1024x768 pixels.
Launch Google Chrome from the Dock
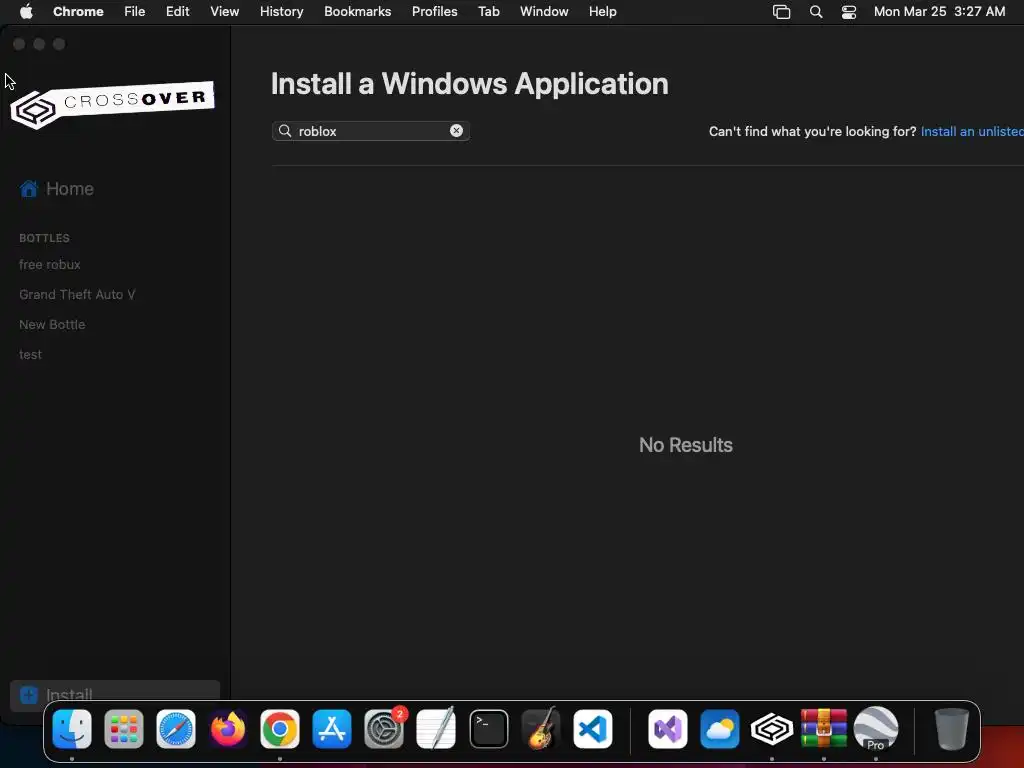pos(280,729)
